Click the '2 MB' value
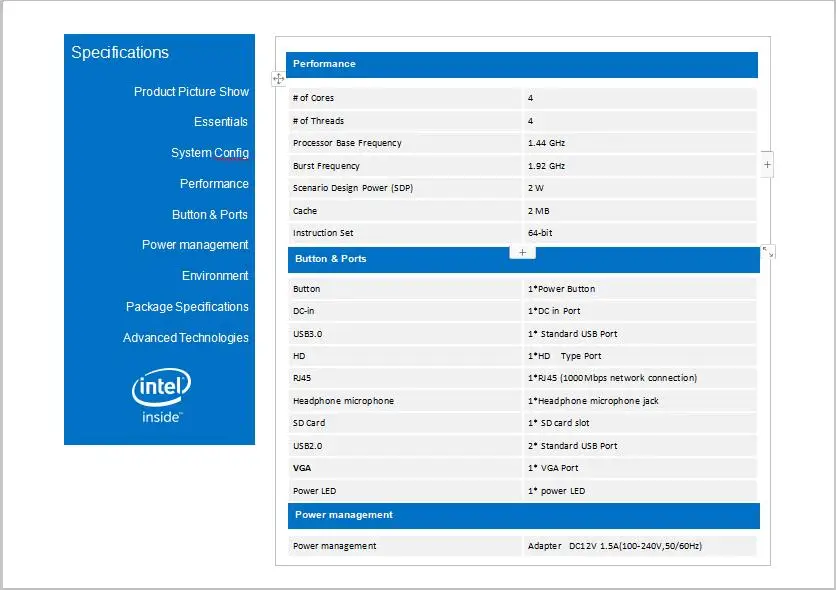The width and height of the screenshot is (836, 590). tap(538, 211)
